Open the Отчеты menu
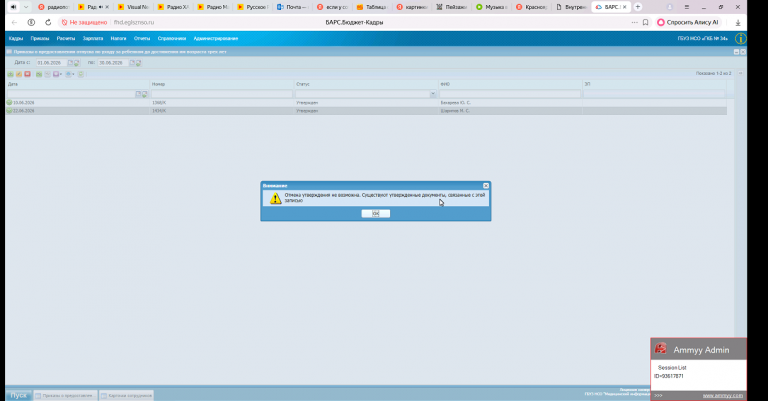Screen dimensions: 768x401 [142, 38]
